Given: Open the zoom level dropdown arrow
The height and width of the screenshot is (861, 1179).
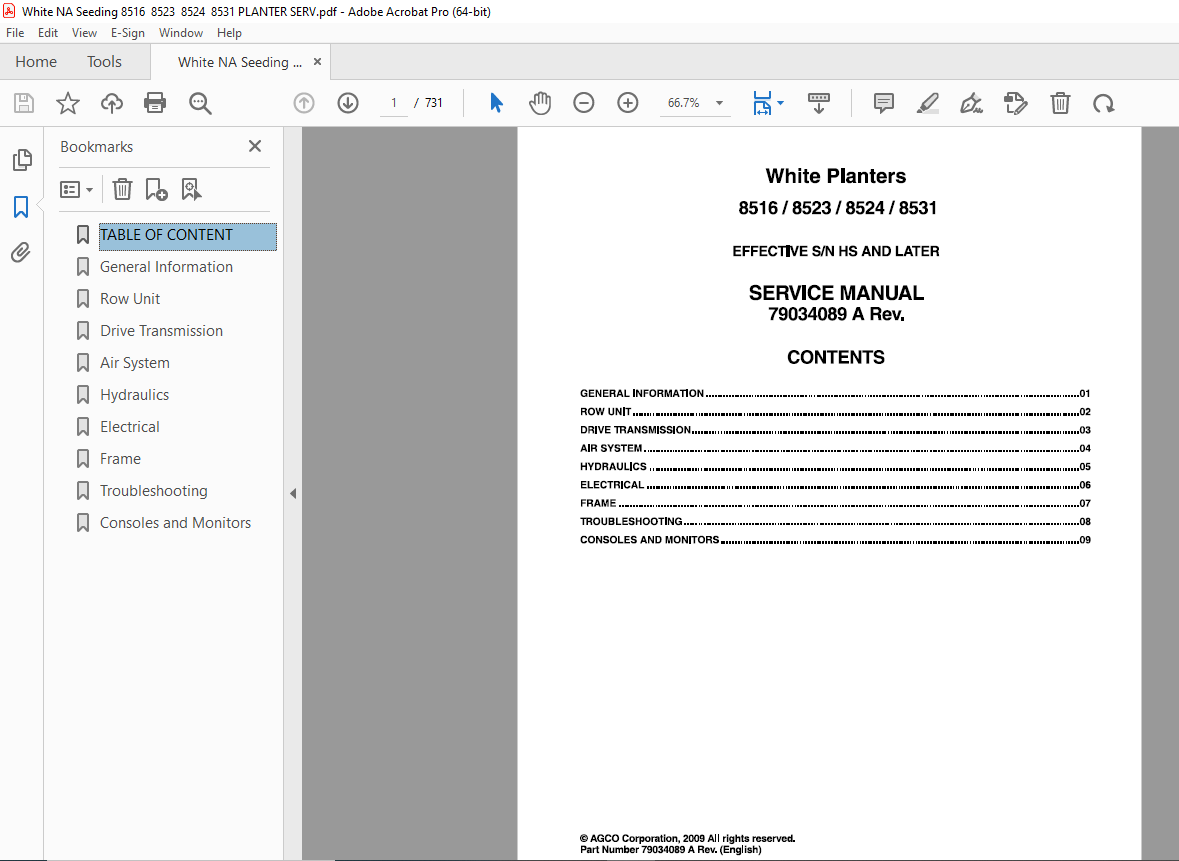Looking at the screenshot, I should click(720, 103).
